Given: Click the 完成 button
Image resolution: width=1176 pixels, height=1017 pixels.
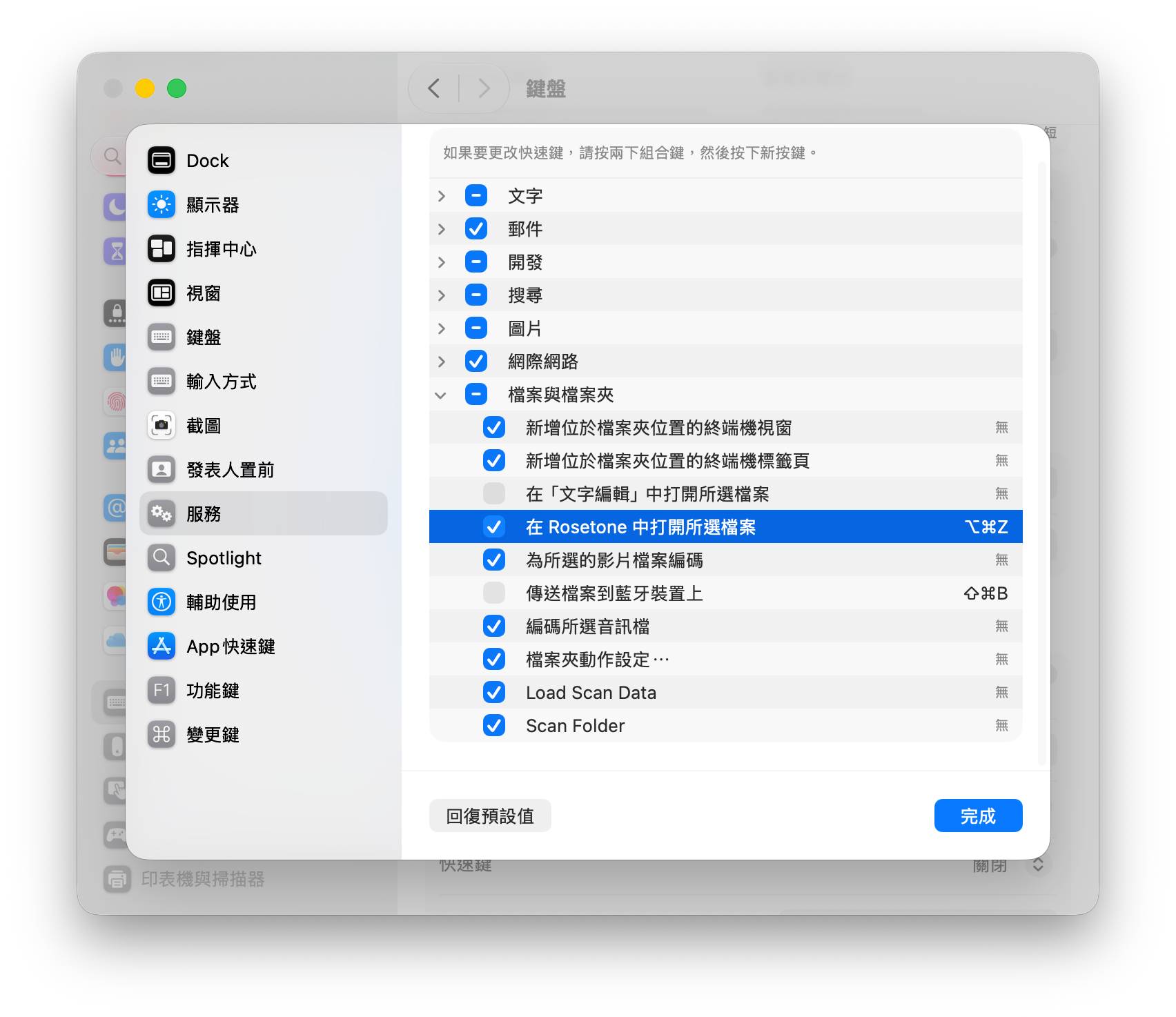Looking at the screenshot, I should [978, 816].
